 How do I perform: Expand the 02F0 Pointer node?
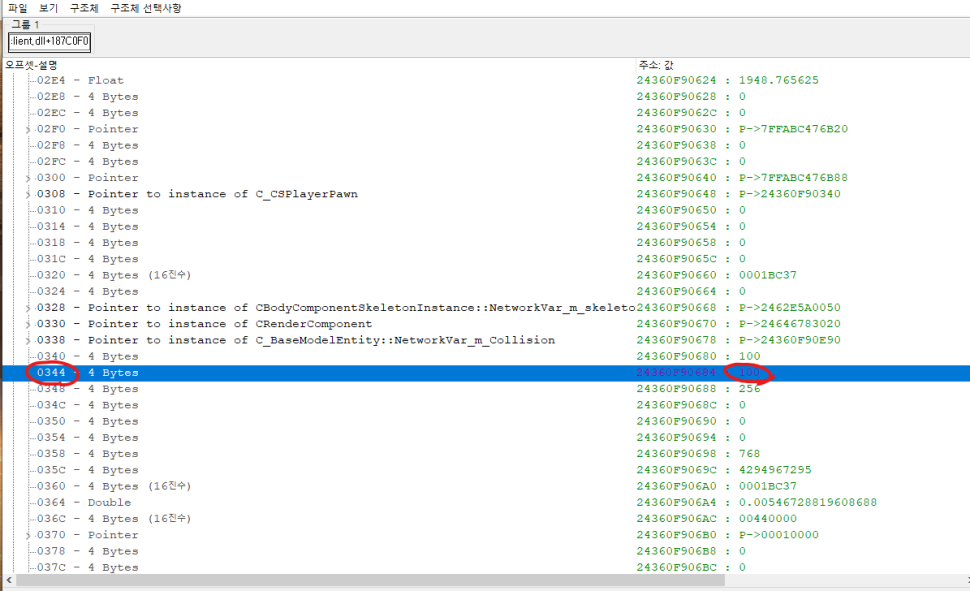[28, 129]
